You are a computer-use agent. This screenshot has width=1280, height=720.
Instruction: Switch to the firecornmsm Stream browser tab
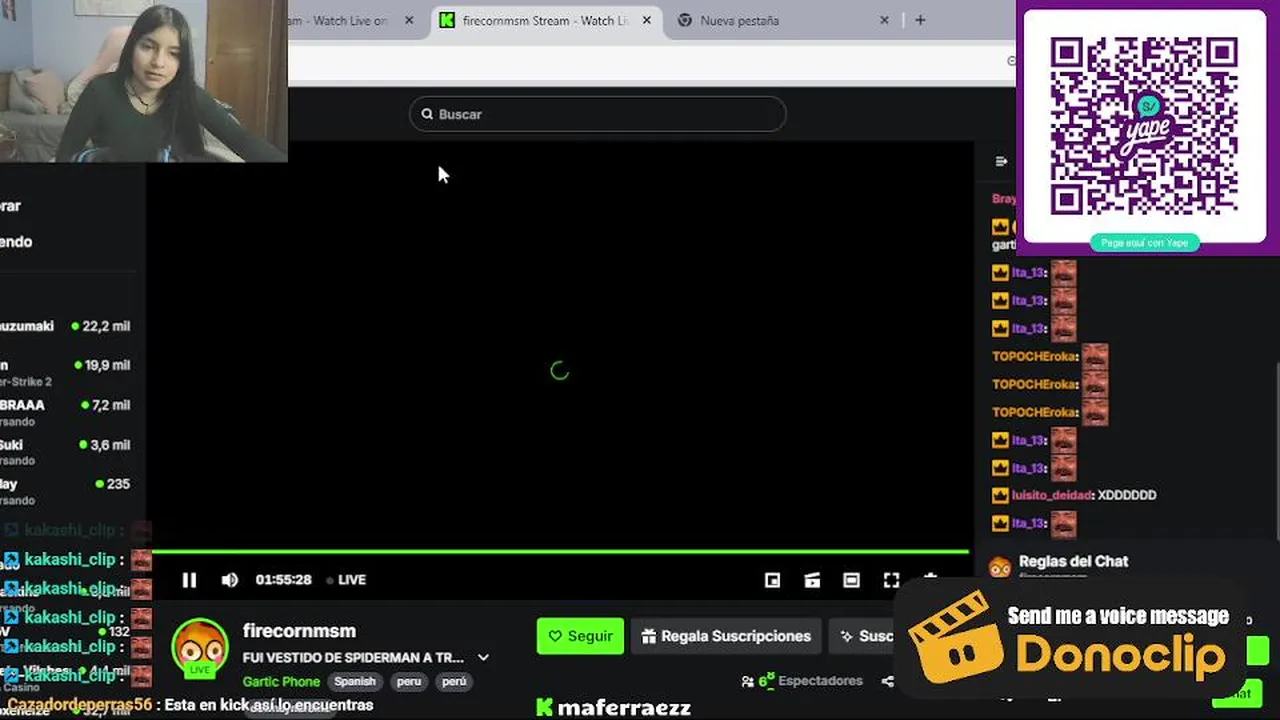point(545,20)
